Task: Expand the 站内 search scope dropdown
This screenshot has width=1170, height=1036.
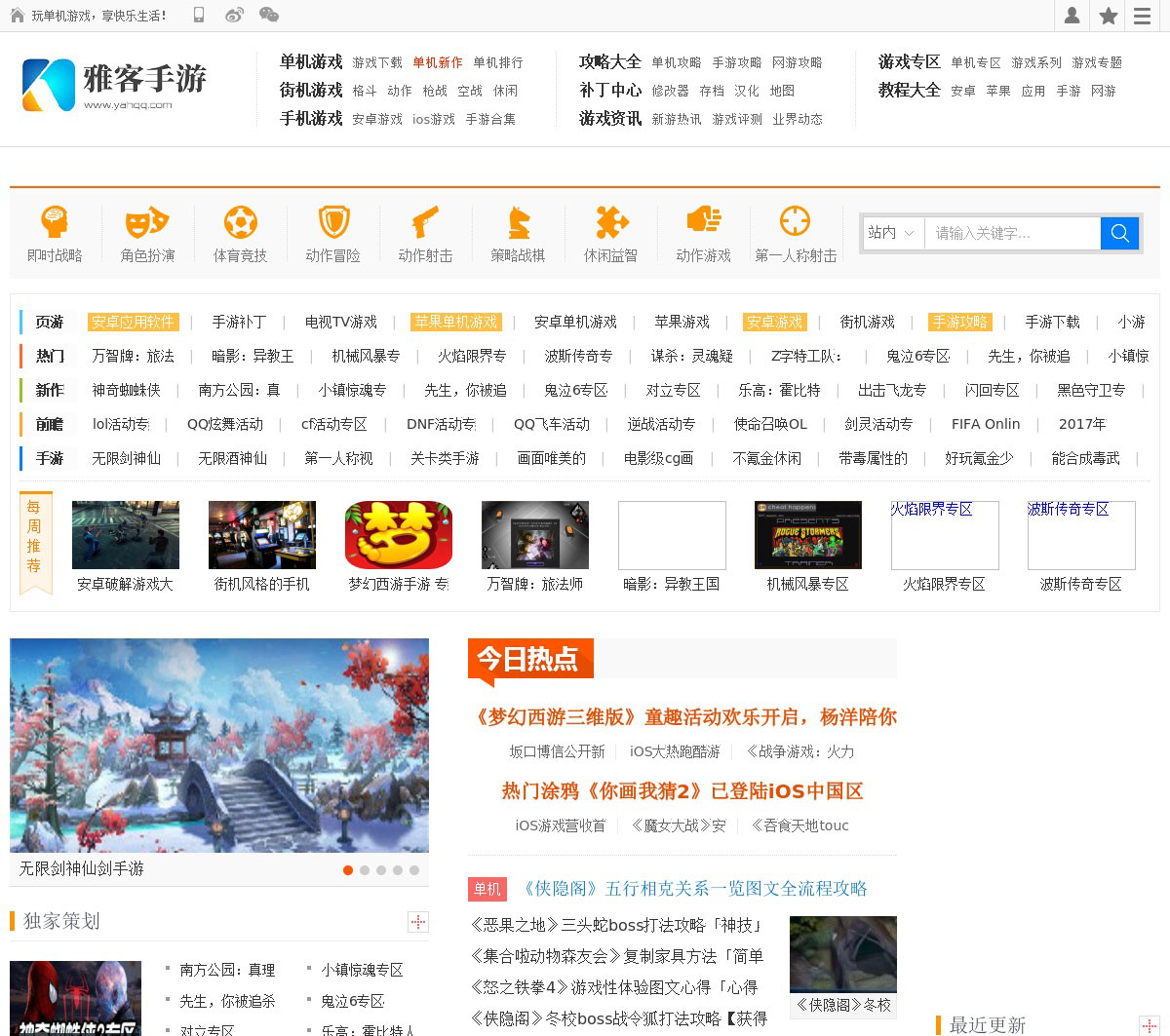Action: point(891,233)
